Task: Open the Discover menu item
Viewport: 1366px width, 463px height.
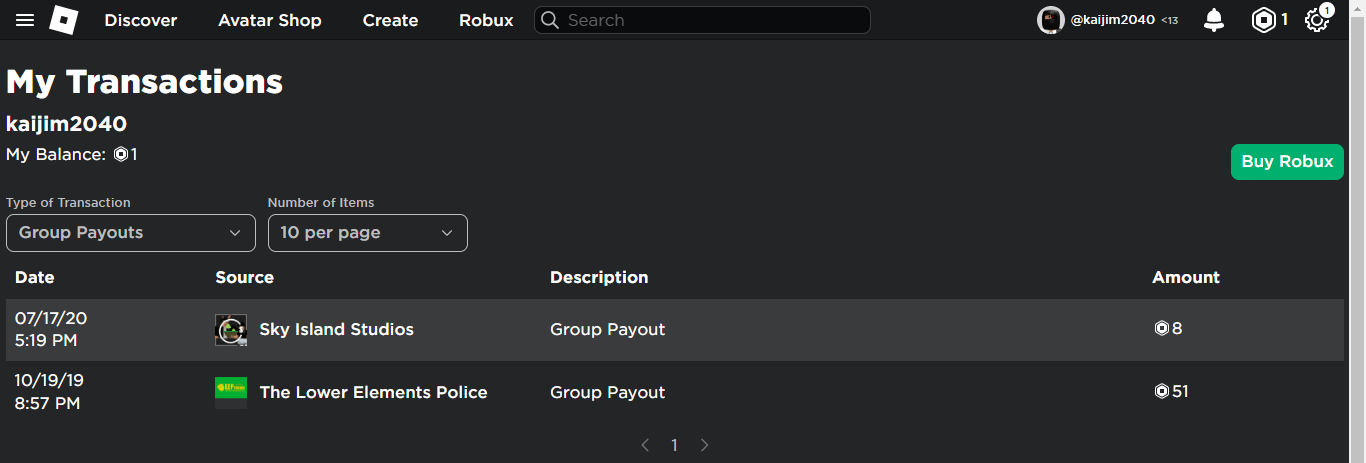Action: coord(141,20)
